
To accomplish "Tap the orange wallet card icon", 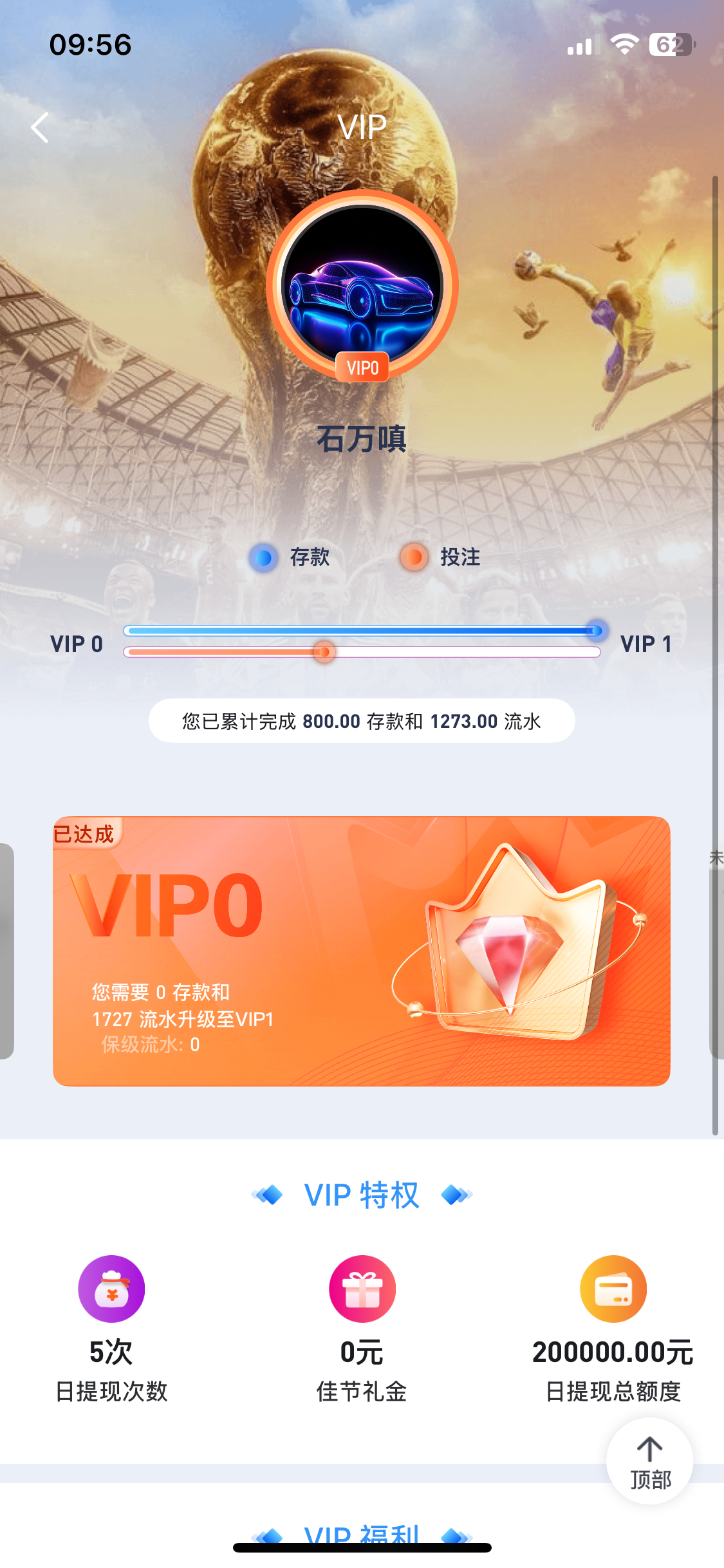I will tap(613, 1289).
